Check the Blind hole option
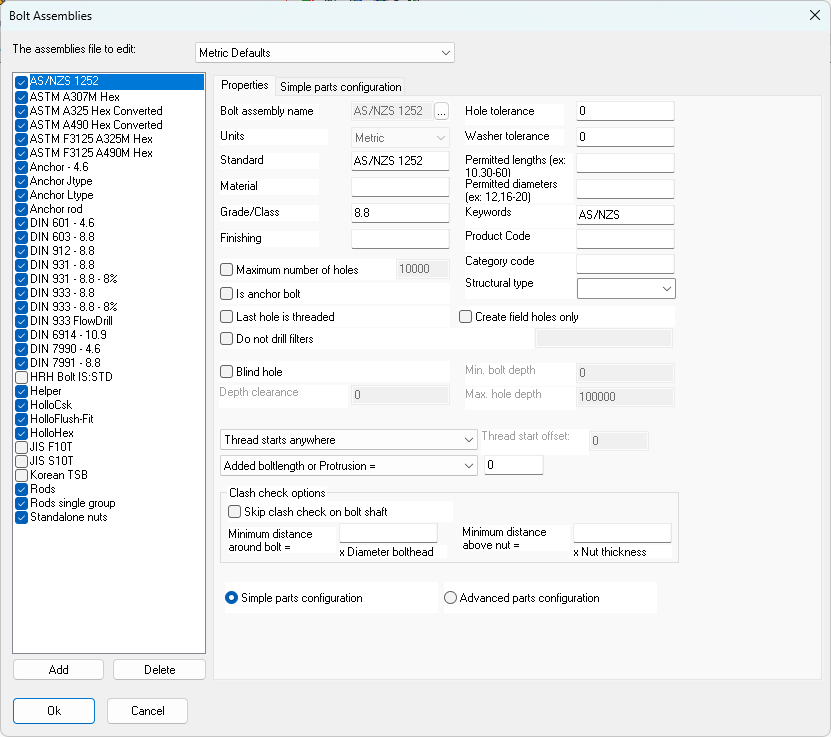The height and width of the screenshot is (737, 831). (227, 372)
